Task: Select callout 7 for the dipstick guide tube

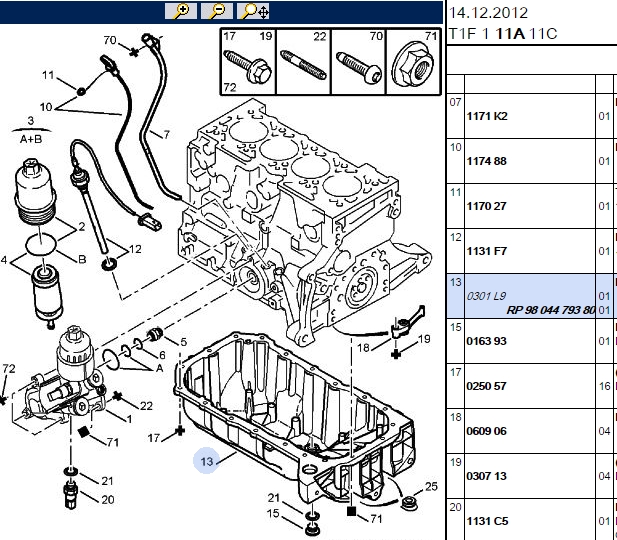Action: (166, 135)
